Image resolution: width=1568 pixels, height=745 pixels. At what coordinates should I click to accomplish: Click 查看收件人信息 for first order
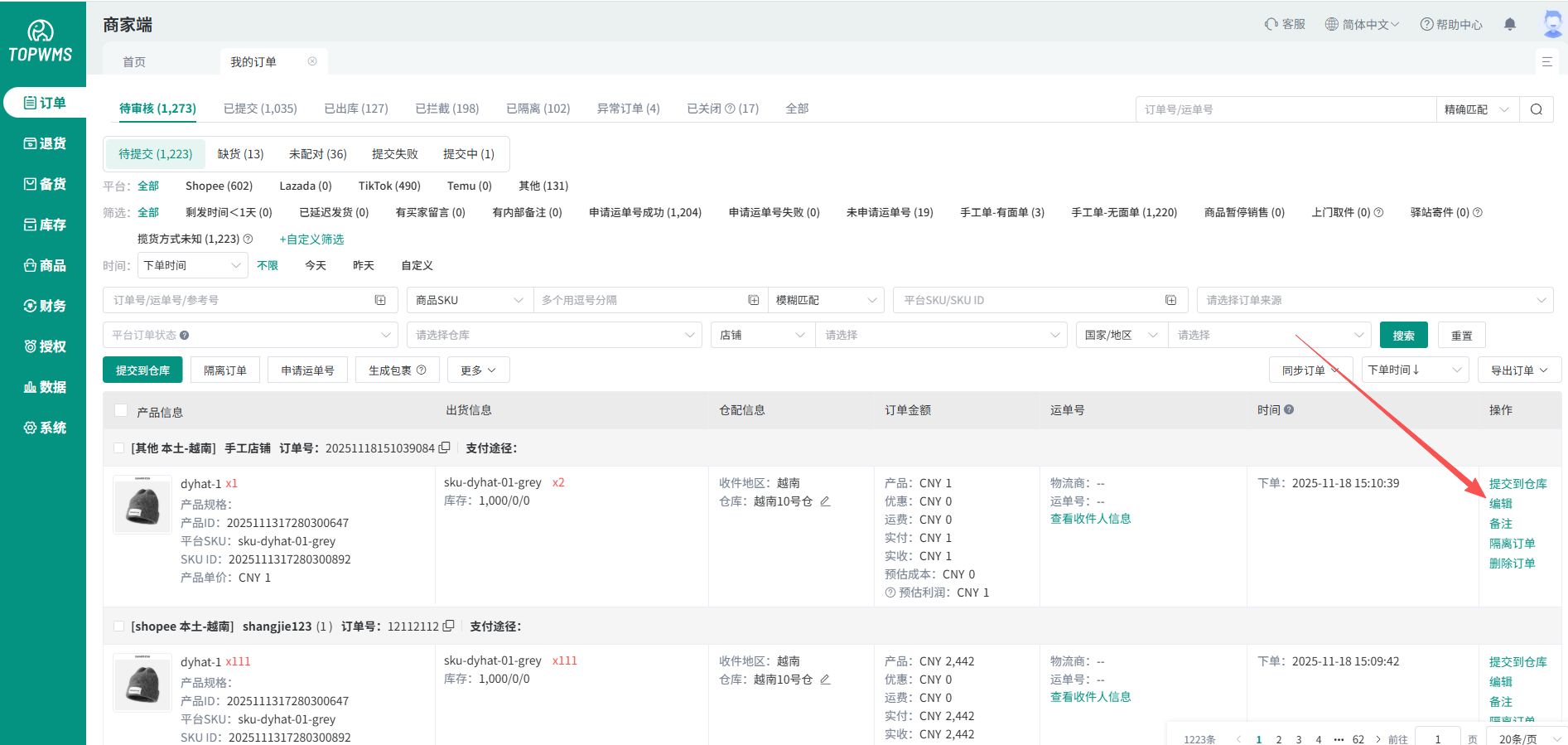click(x=1090, y=519)
